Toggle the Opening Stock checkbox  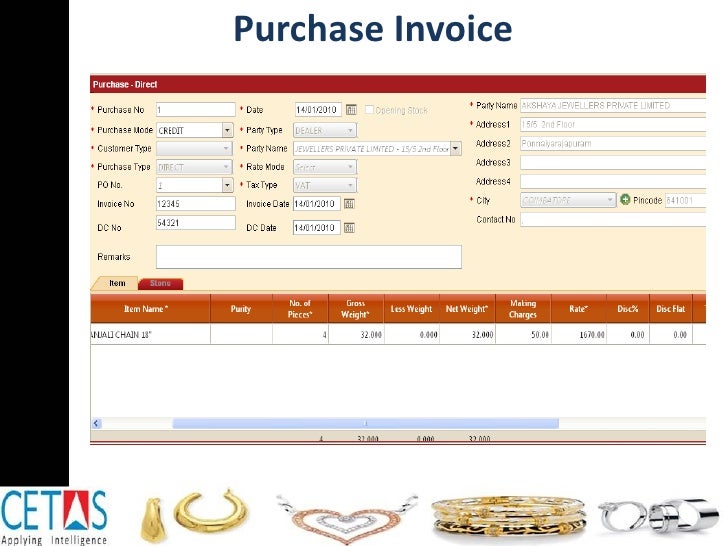tap(369, 110)
